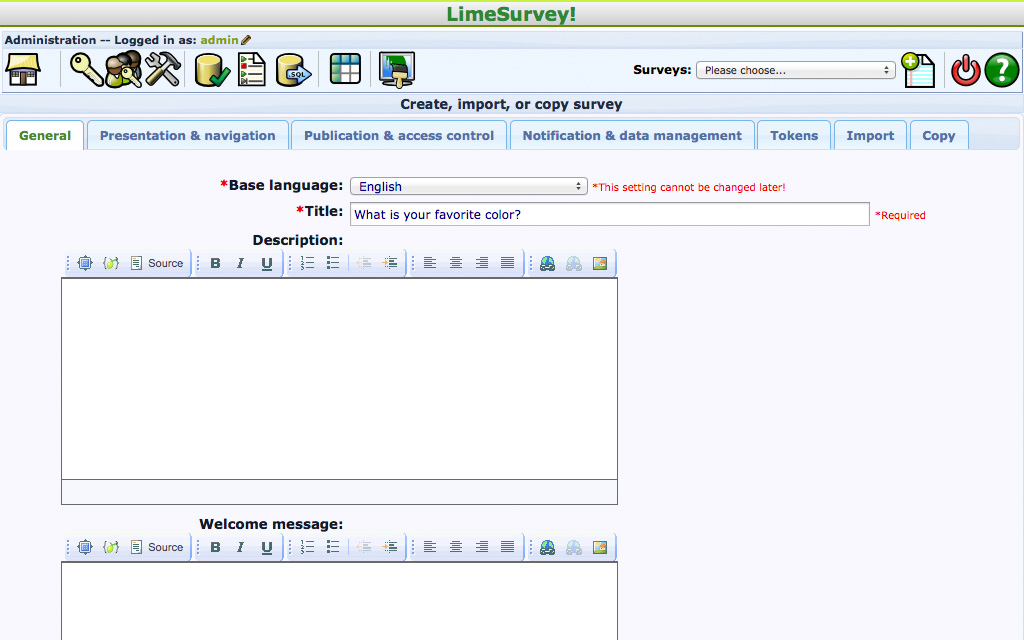Image resolution: width=1024 pixels, height=640 pixels.
Task: Decrease indent in Welcome message editor
Action: point(364,547)
